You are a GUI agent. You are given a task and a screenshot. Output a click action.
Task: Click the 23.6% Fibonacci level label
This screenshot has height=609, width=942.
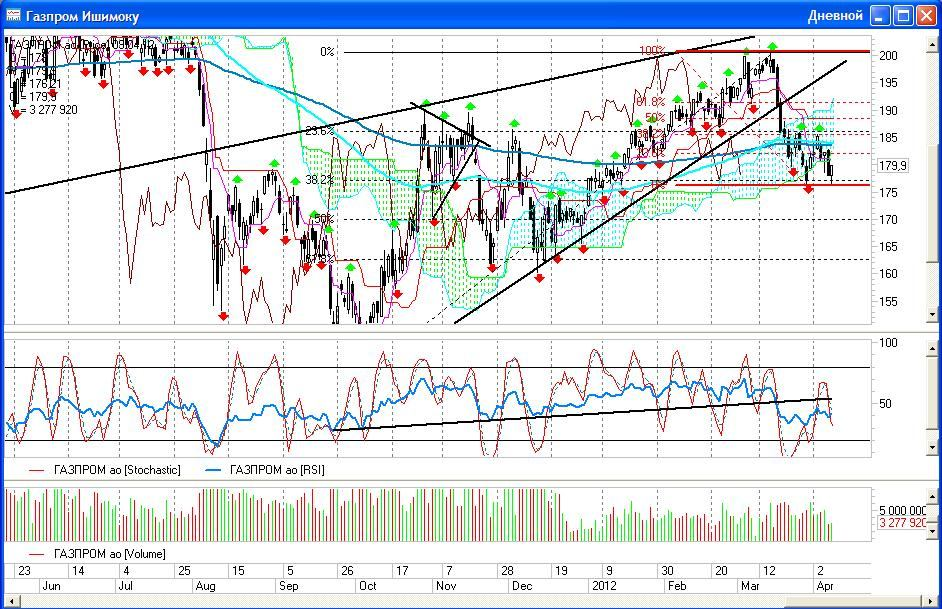click(320, 131)
